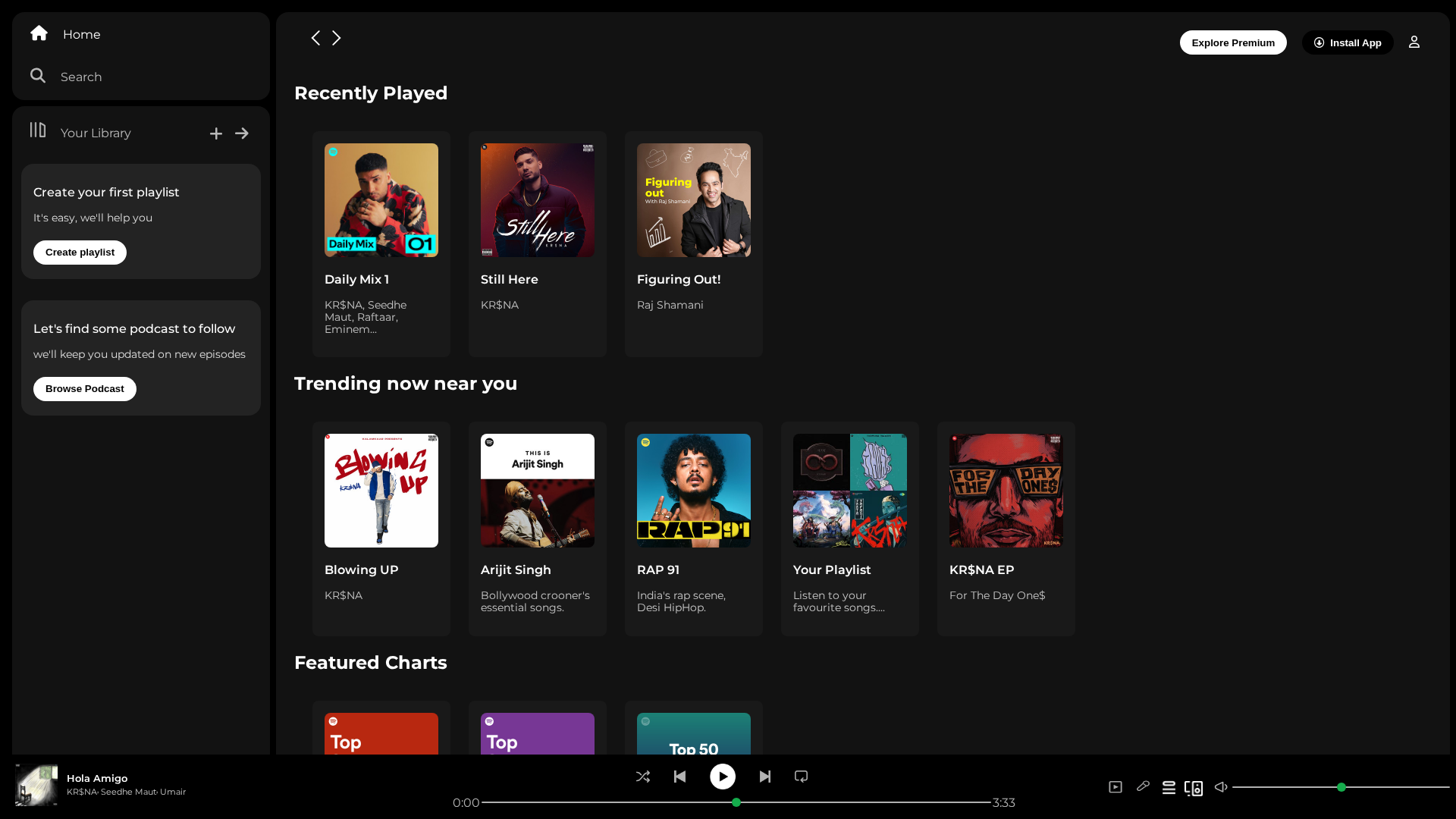The height and width of the screenshot is (819, 1456).
Task: Expand Your Library with the arrow icon
Action: click(x=242, y=133)
